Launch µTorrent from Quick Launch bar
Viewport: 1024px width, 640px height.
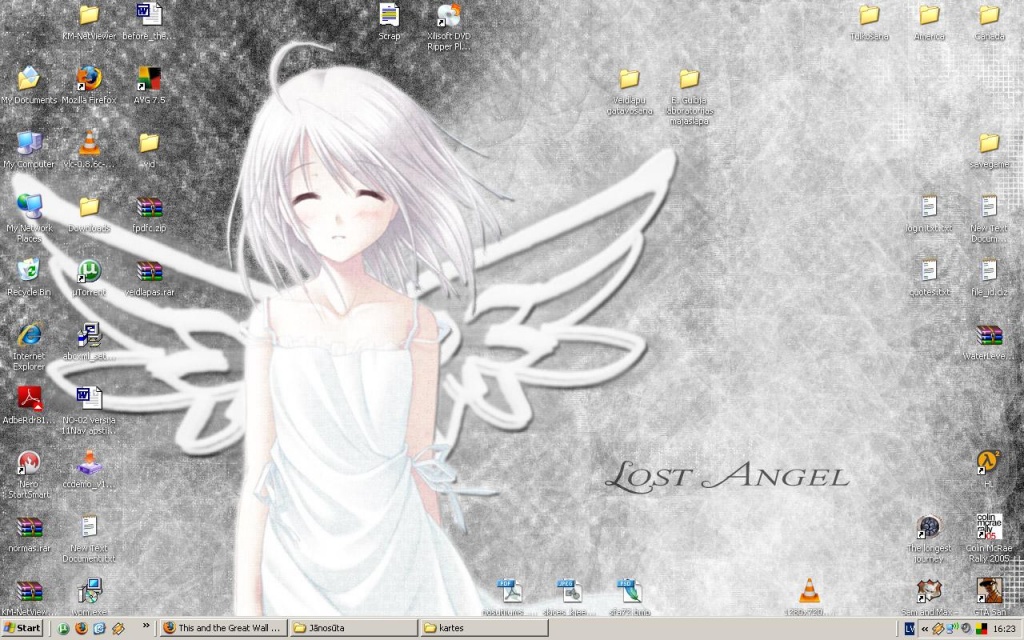(x=63, y=628)
